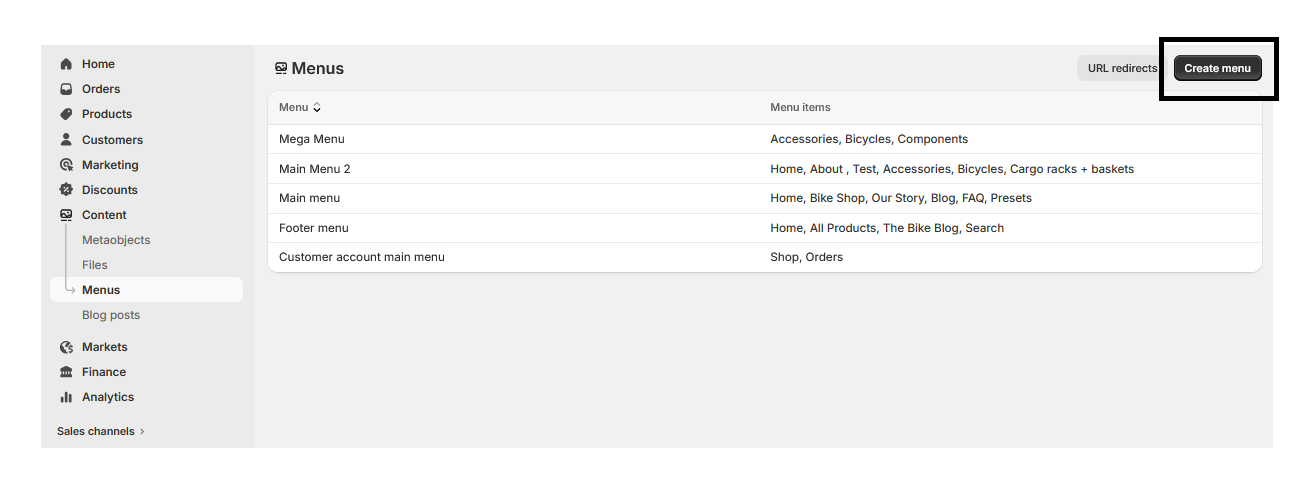Click the Finance bank icon

[66, 372]
